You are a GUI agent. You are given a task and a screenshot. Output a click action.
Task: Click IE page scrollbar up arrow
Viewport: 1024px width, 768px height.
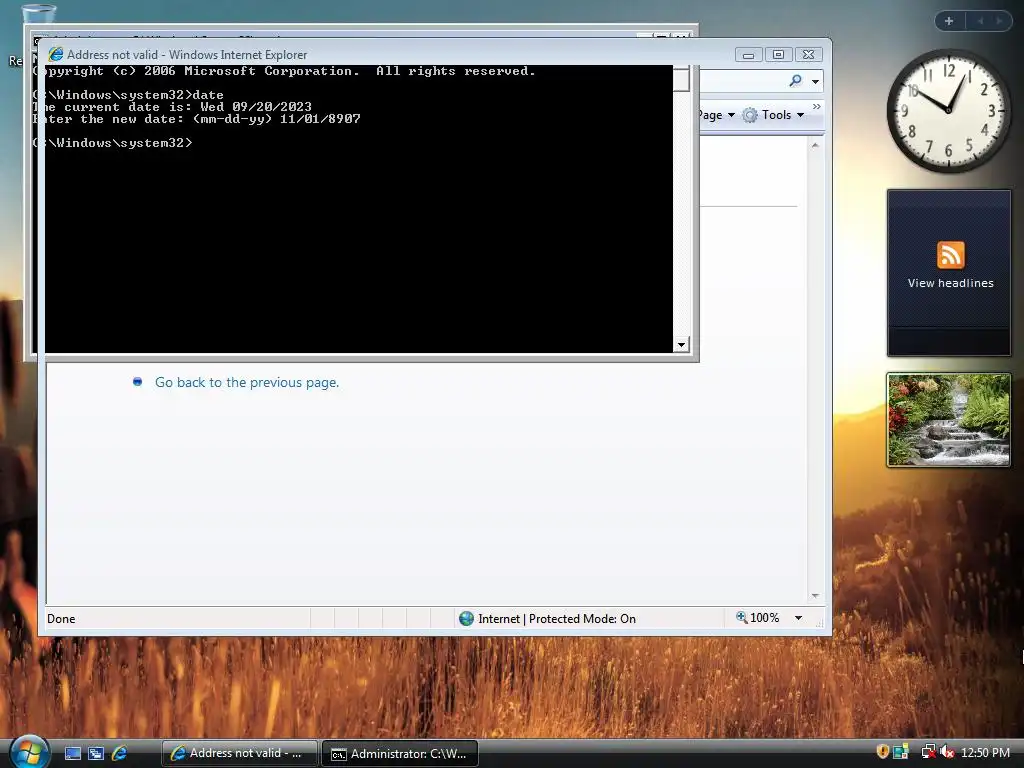[815, 145]
